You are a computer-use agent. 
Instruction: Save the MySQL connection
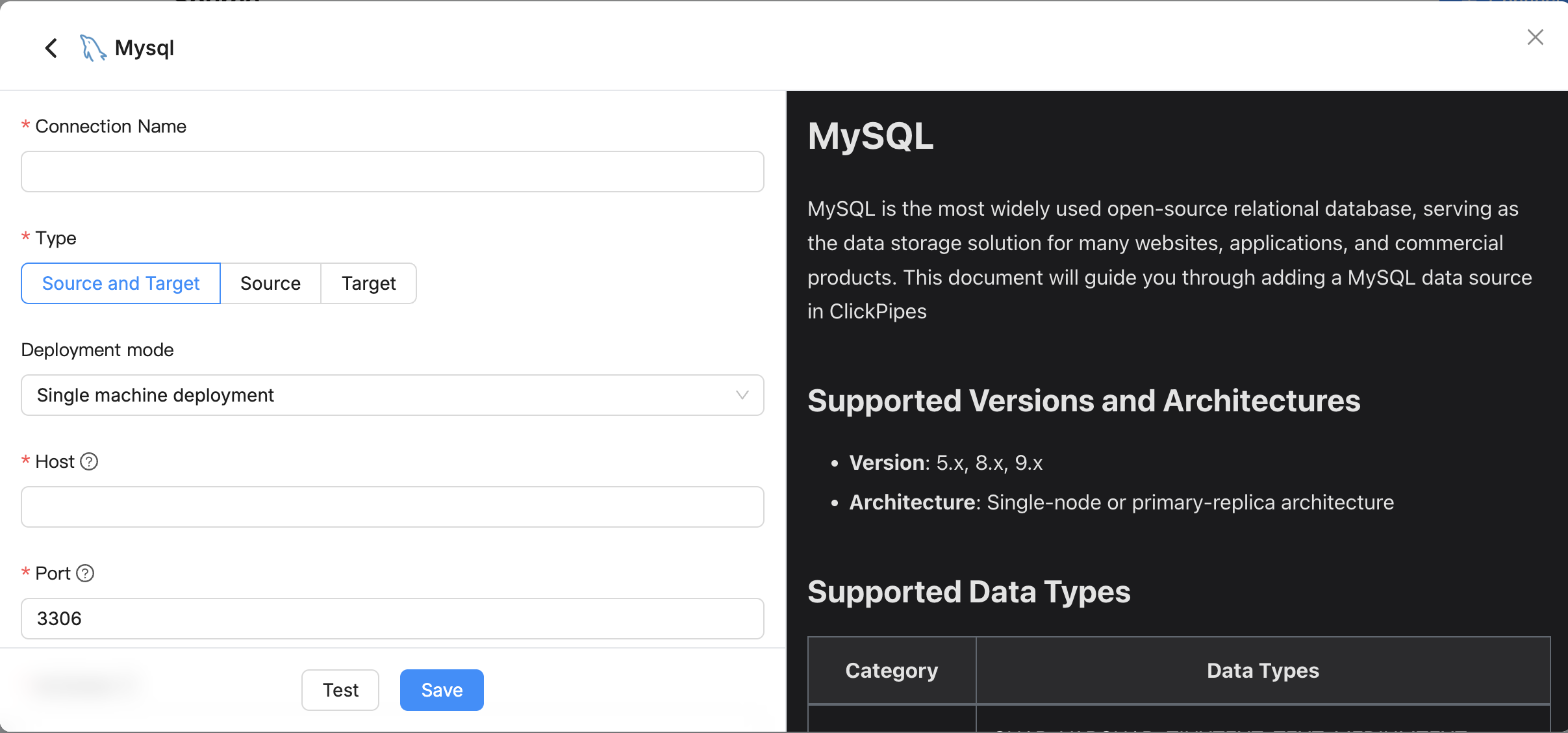pos(442,690)
